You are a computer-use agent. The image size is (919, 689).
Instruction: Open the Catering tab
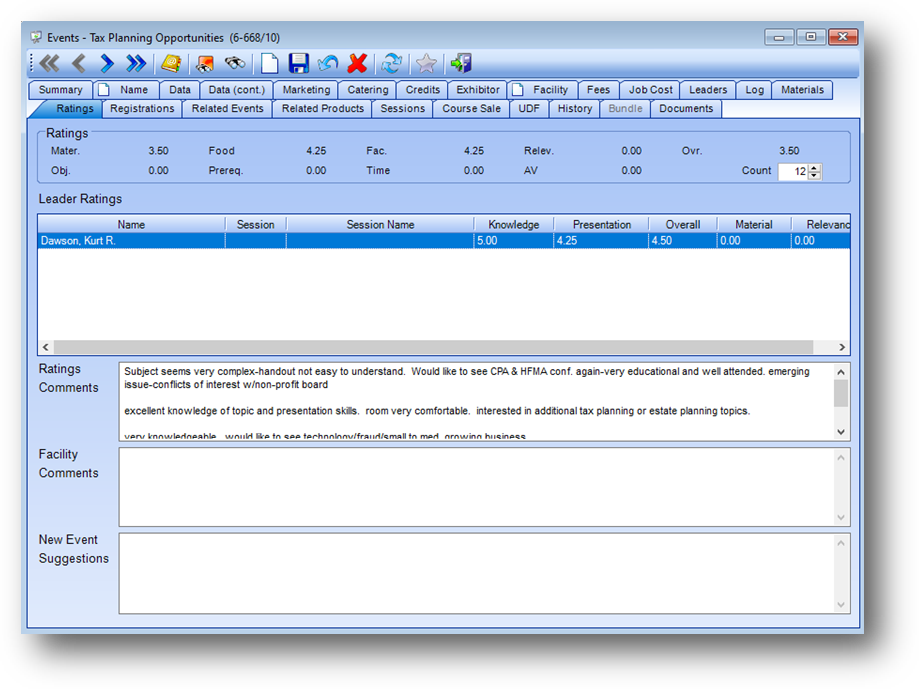point(367,90)
